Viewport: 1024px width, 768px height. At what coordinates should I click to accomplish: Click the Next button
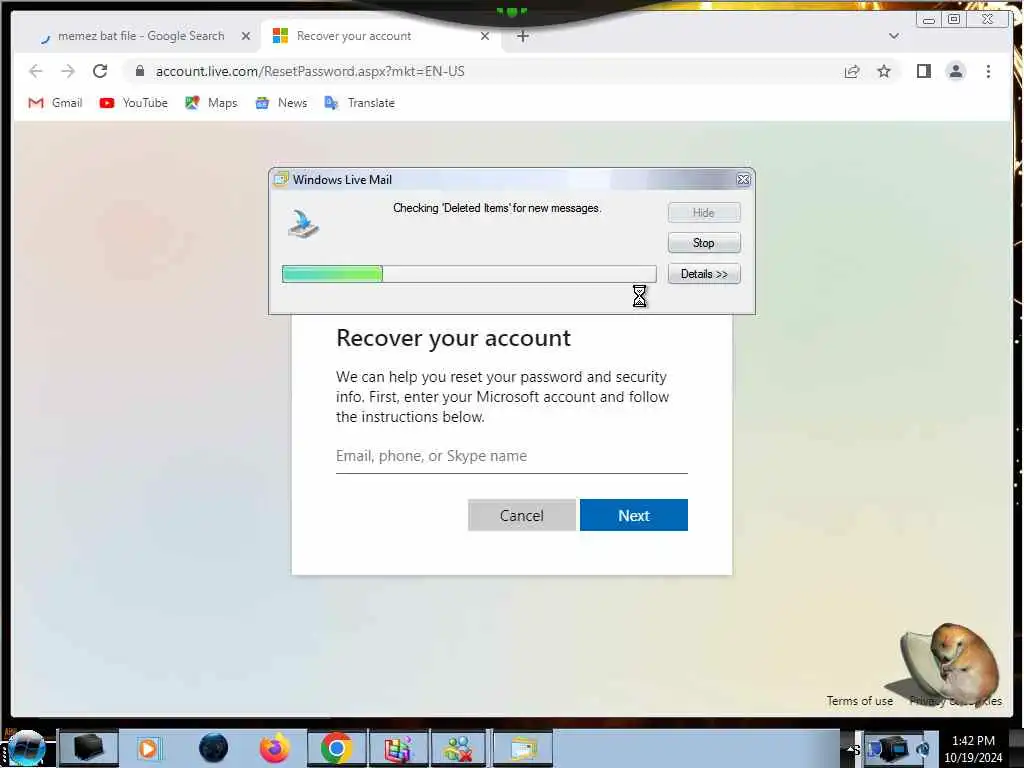tap(633, 515)
